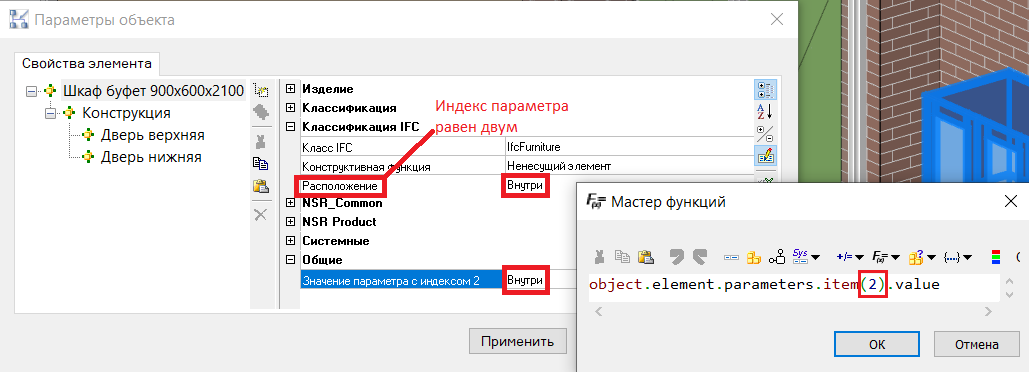Screen dimensions: 1029x372
Task: Select Конструкция in the tree
Action: pyautogui.click(x=126, y=113)
